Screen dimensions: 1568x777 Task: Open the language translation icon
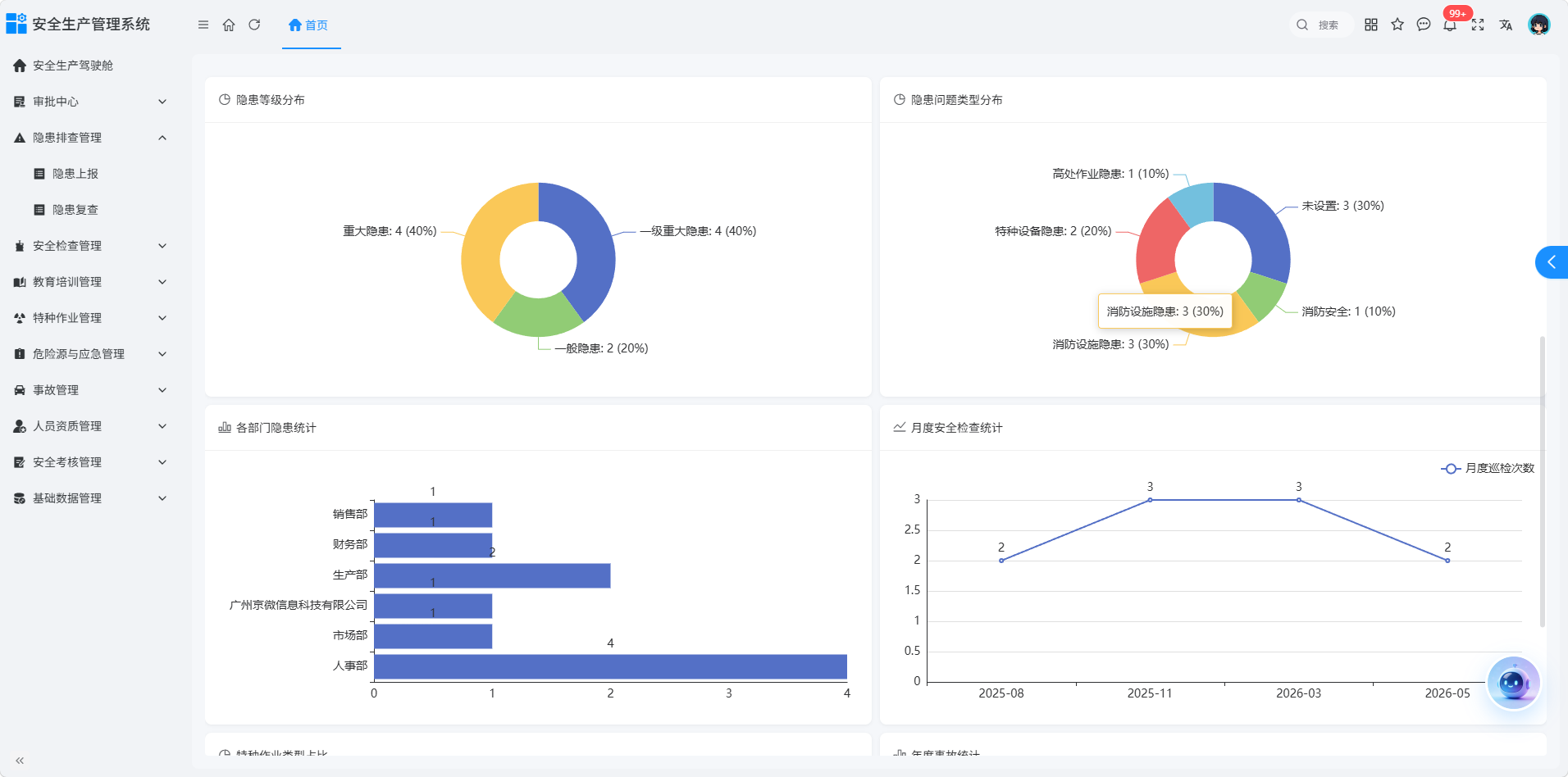pyautogui.click(x=1506, y=25)
